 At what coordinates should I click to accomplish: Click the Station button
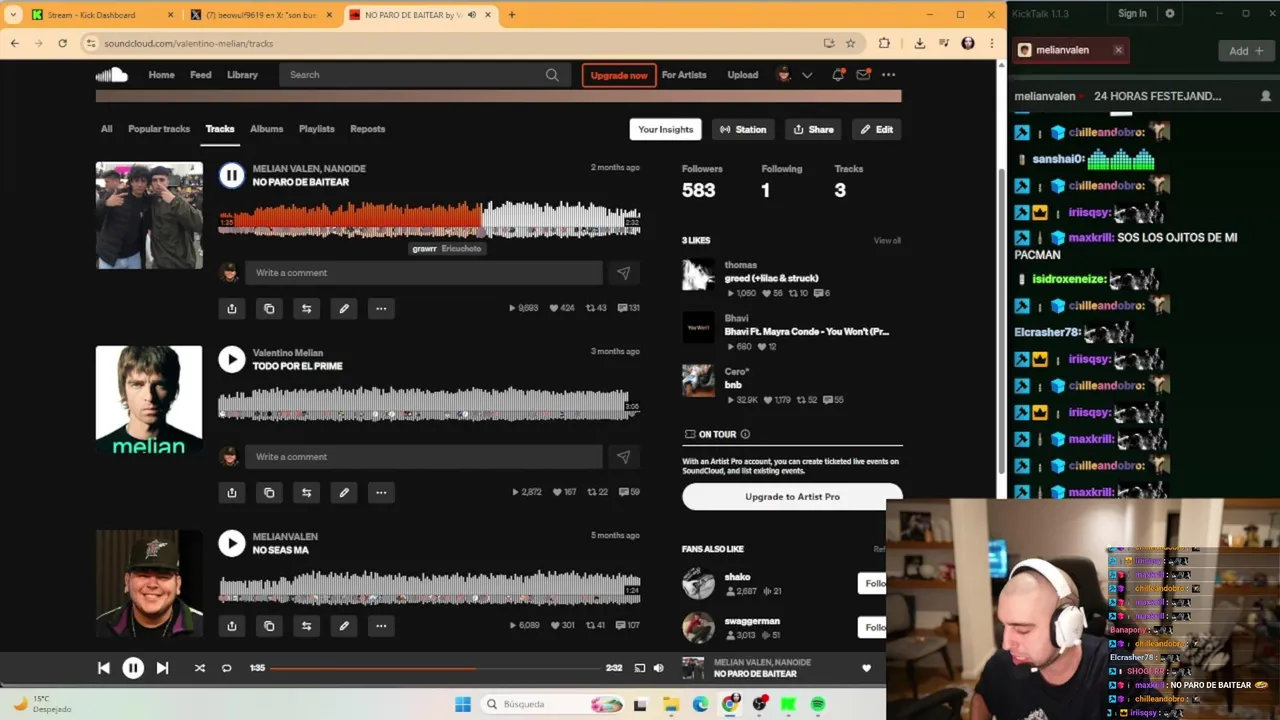tap(744, 129)
